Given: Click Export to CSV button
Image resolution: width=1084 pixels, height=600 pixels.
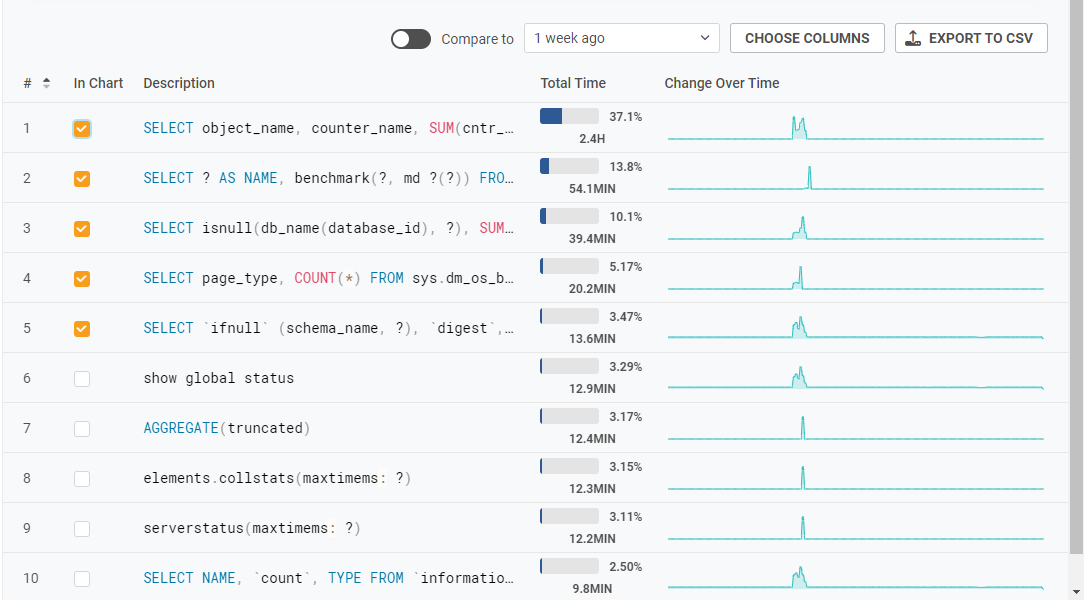Looking at the screenshot, I should tap(970, 39).
